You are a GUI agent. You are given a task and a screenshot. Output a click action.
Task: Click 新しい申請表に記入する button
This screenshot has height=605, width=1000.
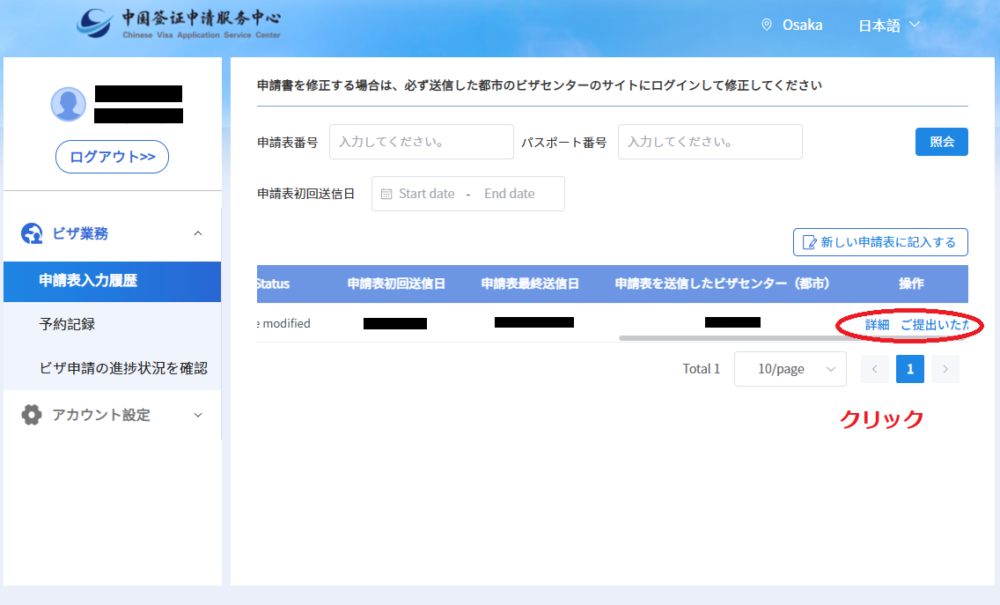click(x=880, y=242)
